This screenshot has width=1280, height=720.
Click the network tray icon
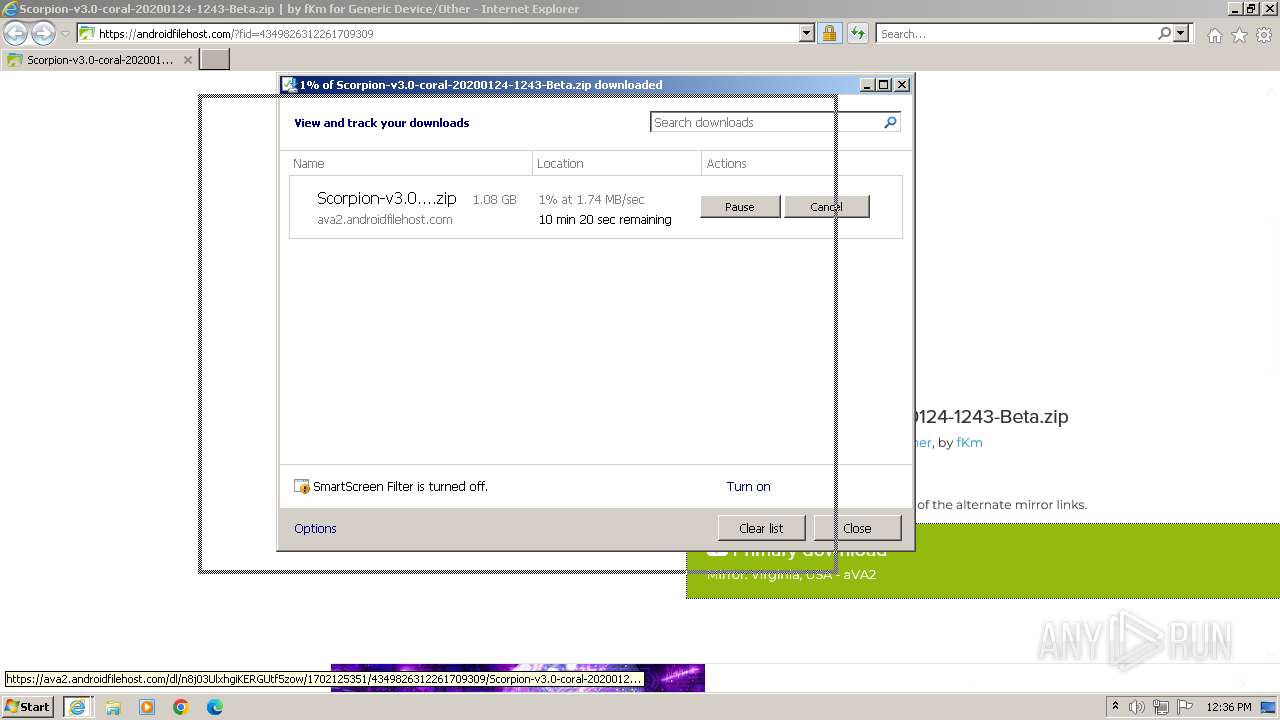pyautogui.click(x=1161, y=707)
